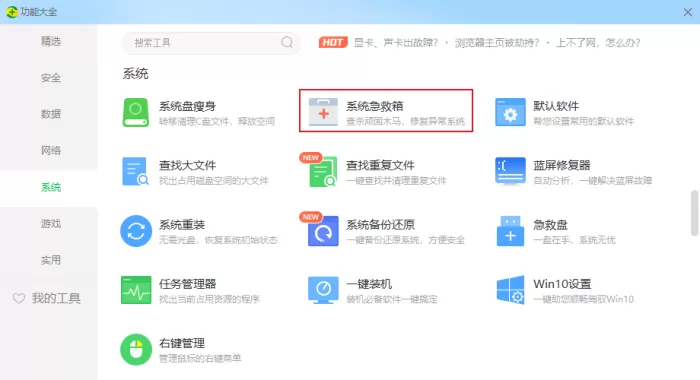Click the 管理鼠标的右键菜单 description
The image size is (700, 380).
click(x=200, y=359)
